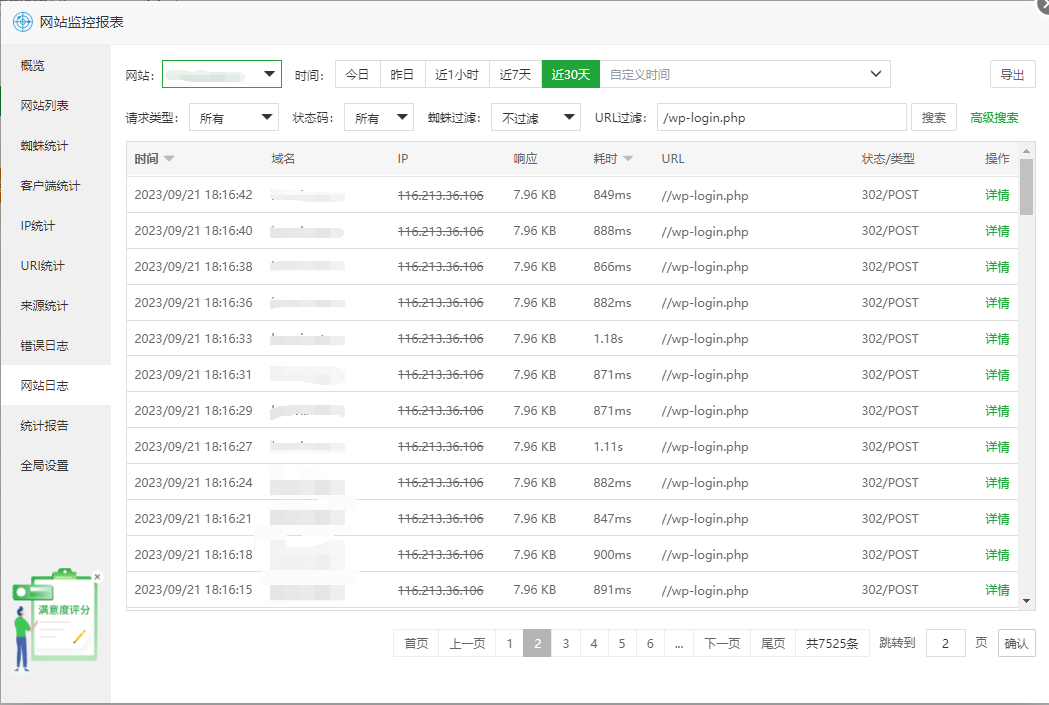The height and width of the screenshot is (705, 1049).
Task: View 详情 for the 18:16:29 request
Action: (997, 411)
